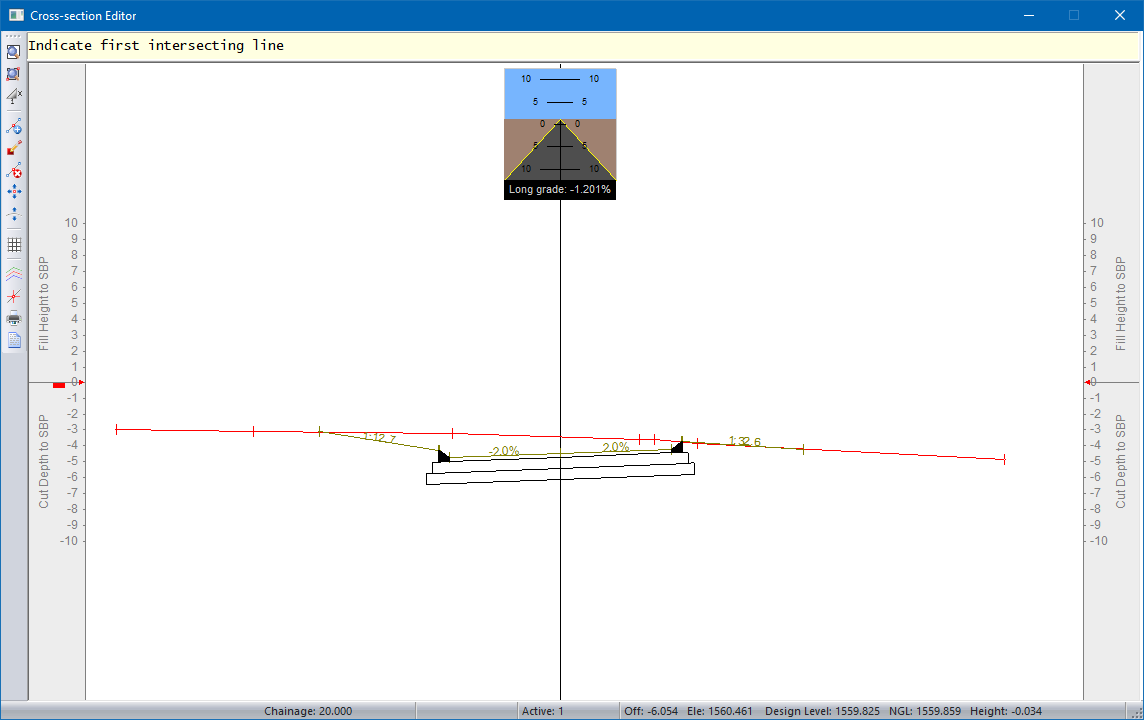Click the Chainage 20.000 status field
Viewport: 1144px width, 720px height.
click(307, 711)
